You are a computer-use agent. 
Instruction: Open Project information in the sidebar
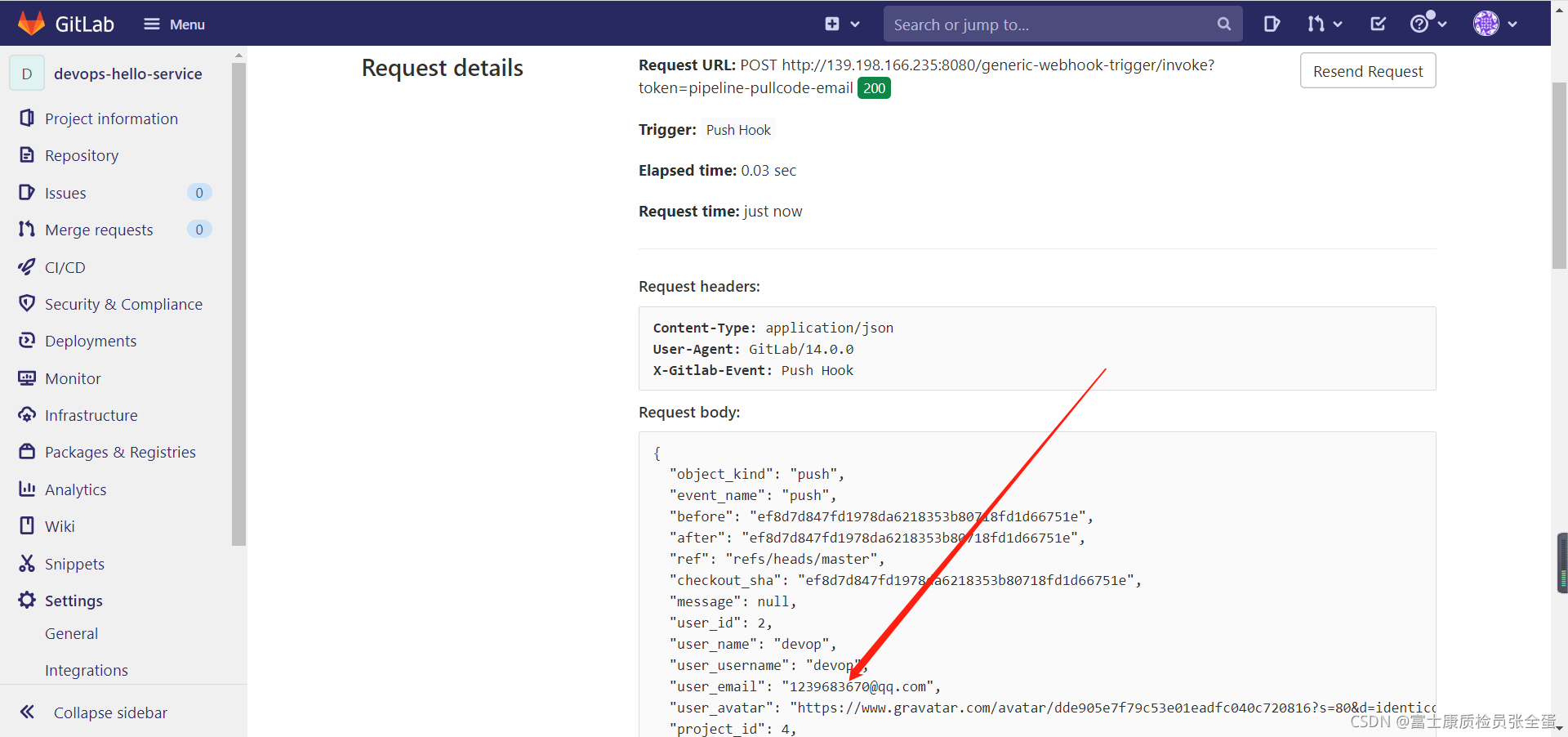111,118
